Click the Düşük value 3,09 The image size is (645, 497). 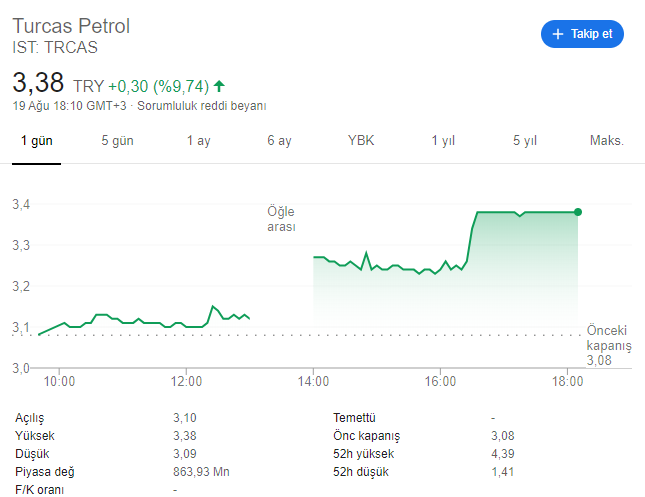[185, 454]
